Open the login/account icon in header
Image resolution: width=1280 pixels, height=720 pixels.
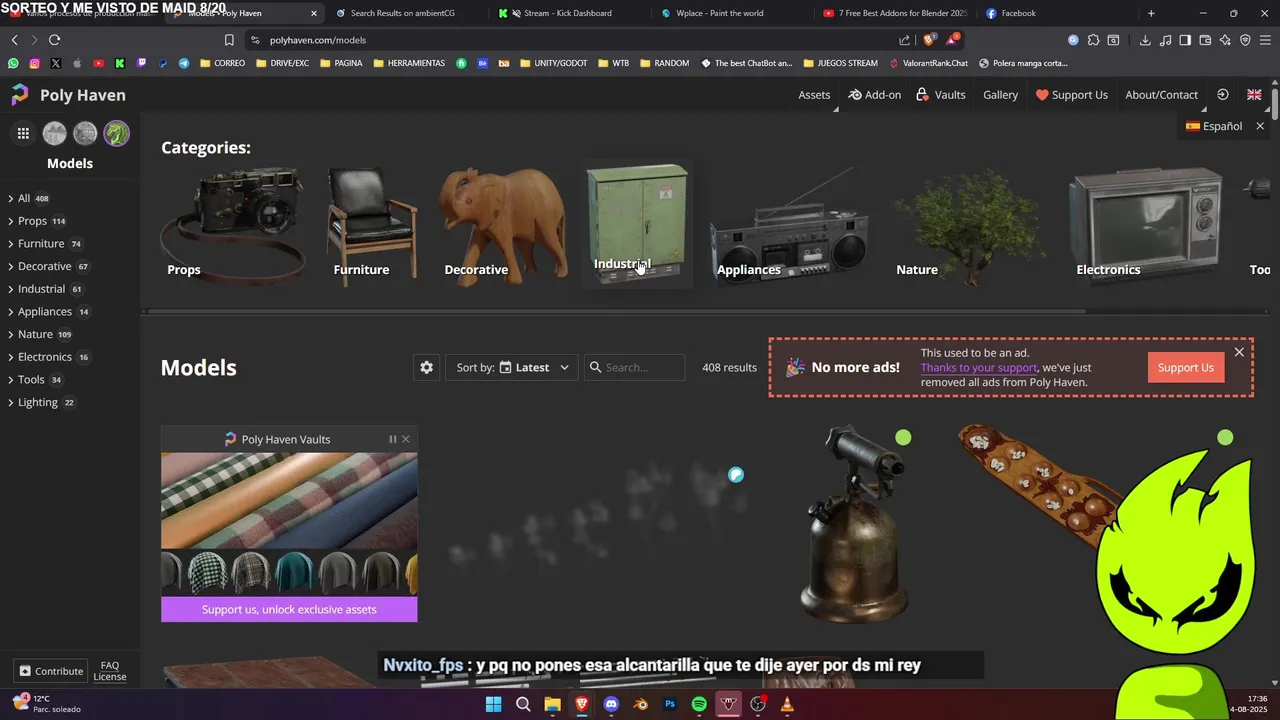click(1222, 95)
